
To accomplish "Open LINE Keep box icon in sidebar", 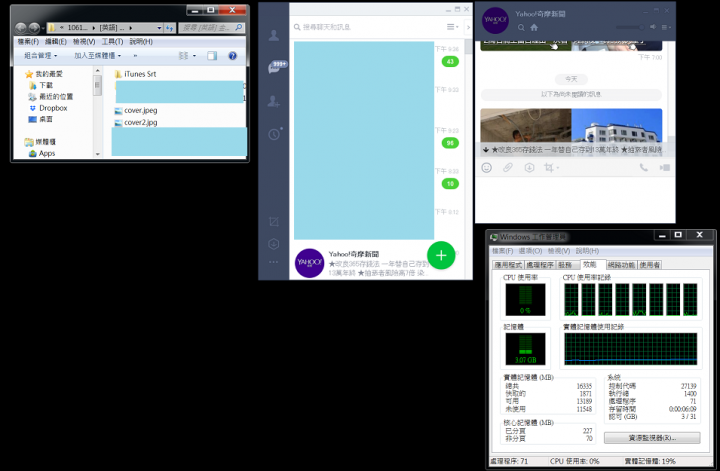I will [x=274, y=244].
